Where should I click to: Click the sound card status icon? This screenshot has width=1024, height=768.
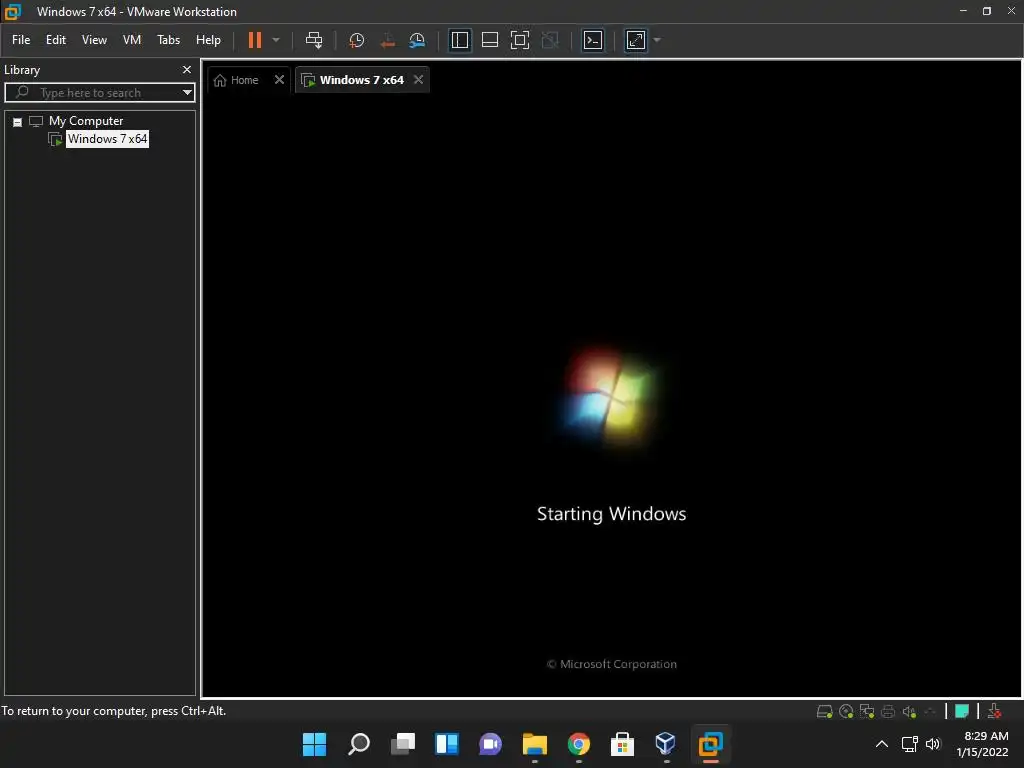tap(909, 711)
